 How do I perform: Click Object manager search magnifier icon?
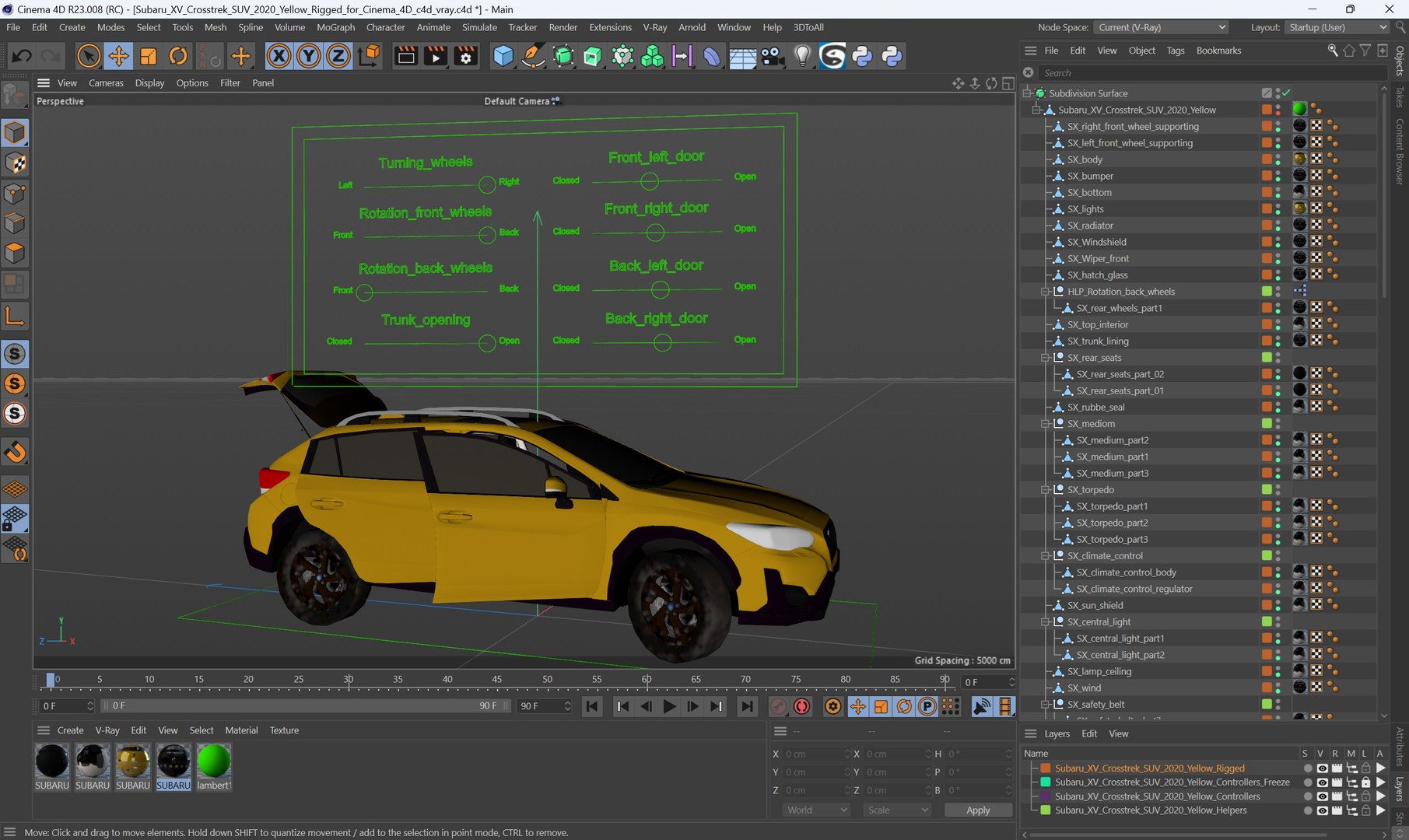coord(1332,51)
